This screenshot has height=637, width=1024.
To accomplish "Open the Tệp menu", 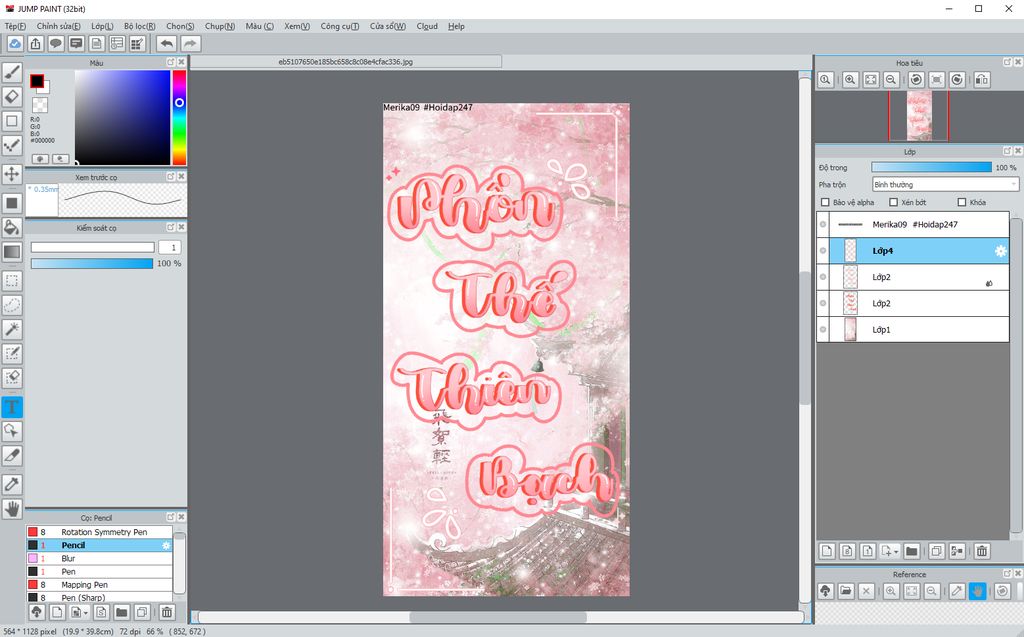I will click(x=15, y=26).
